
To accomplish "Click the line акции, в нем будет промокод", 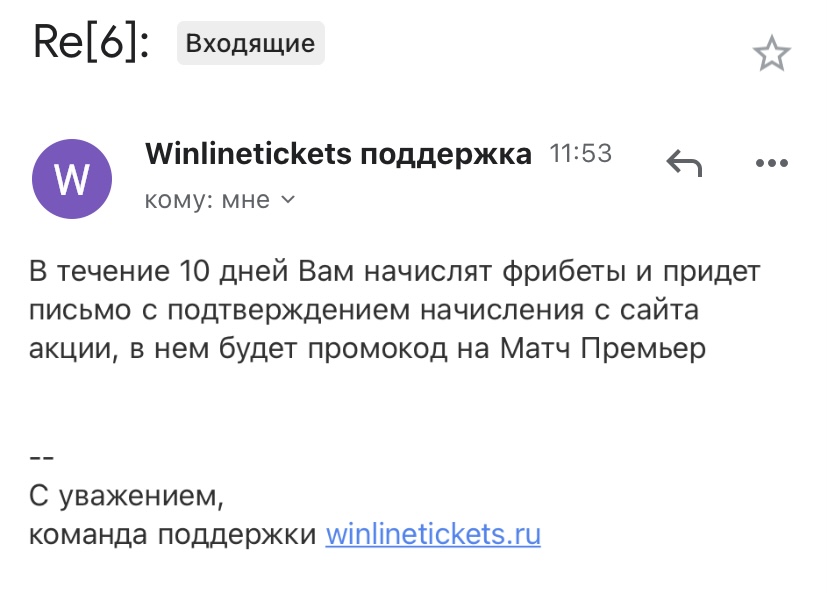I will pos(367,348).
